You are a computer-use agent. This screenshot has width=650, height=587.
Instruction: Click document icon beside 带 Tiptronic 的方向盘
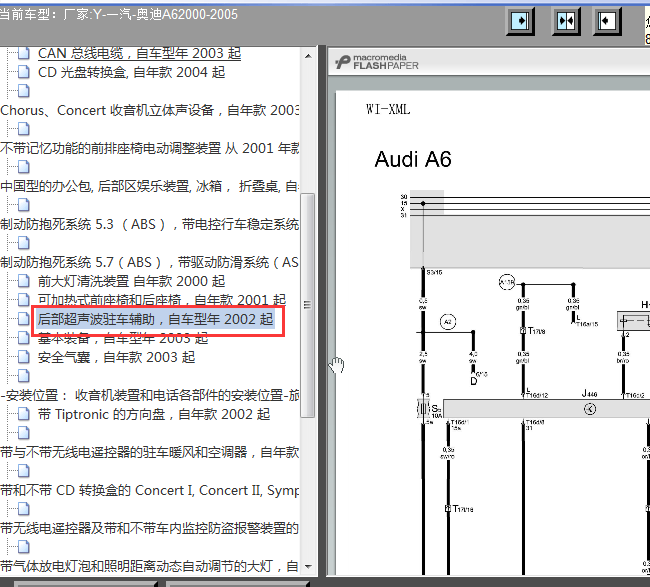[24, 414]
